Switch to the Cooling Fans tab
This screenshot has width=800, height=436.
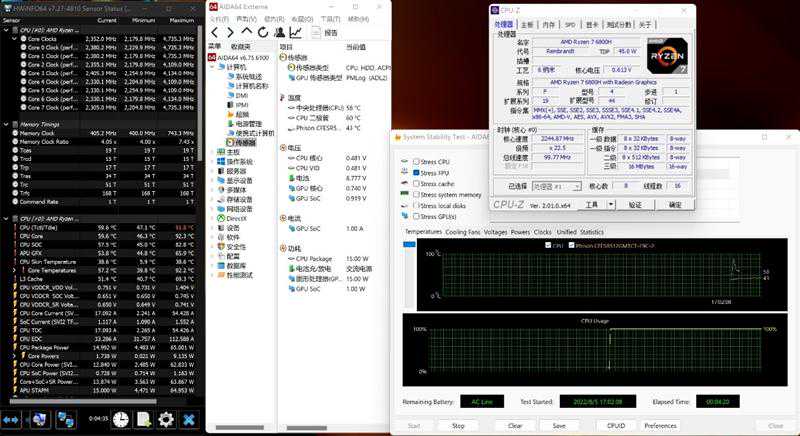coord(462,231)
